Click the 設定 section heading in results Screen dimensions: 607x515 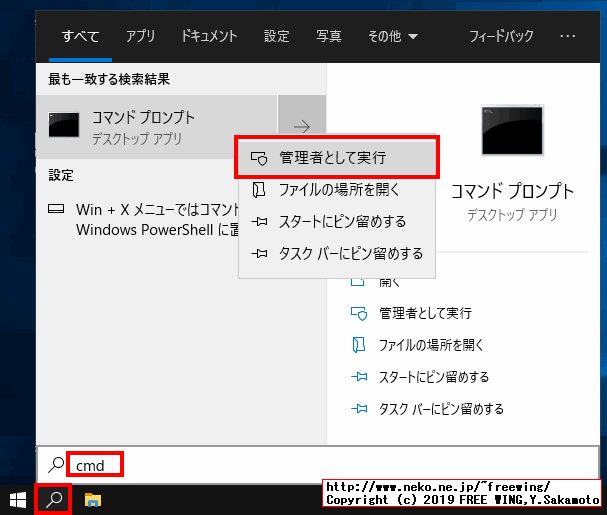61,175
